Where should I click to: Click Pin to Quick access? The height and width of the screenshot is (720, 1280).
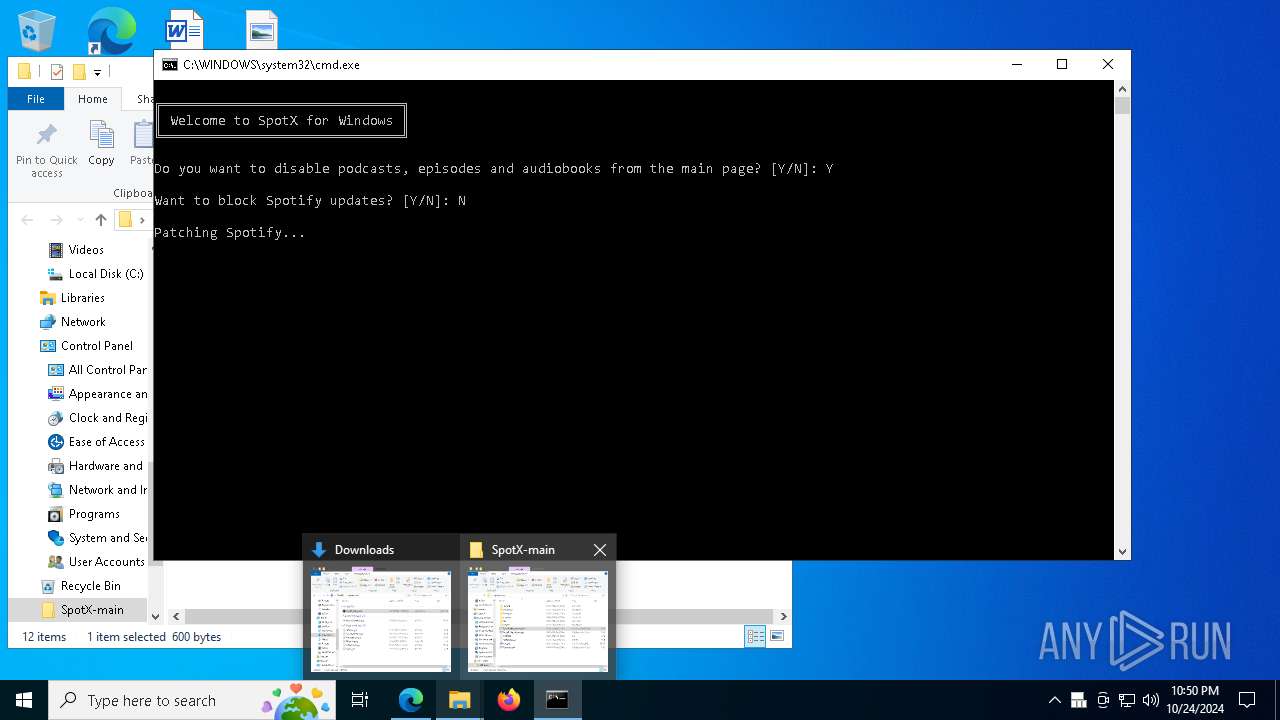click(46, 150)
